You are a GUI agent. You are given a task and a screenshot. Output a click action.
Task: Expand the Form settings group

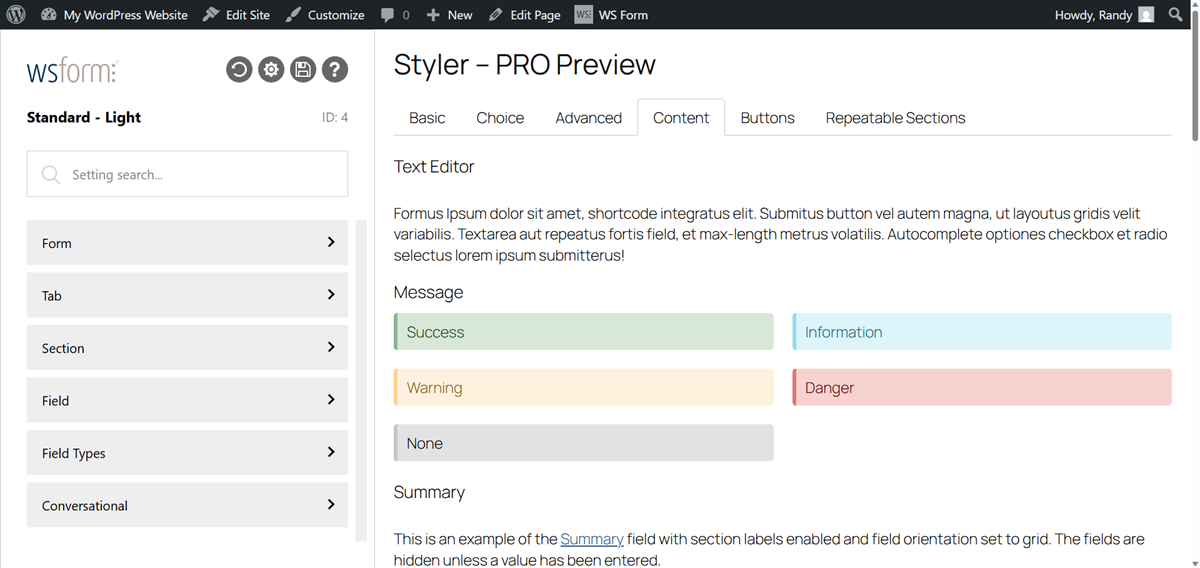187,243
